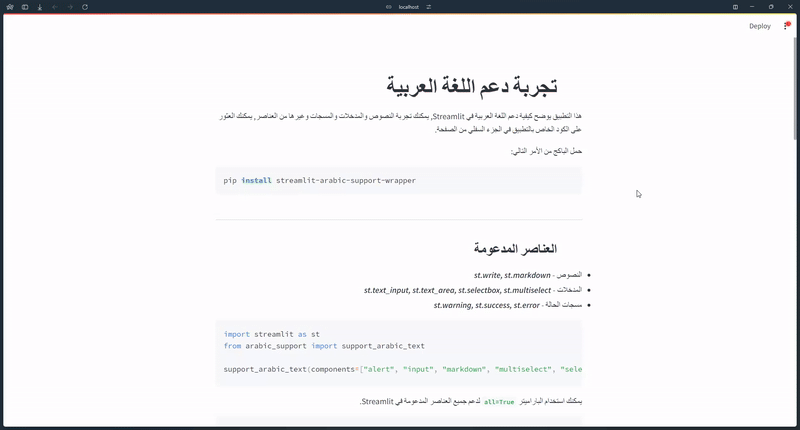Click the main Arabic page title heading

[x=472, y=86]
